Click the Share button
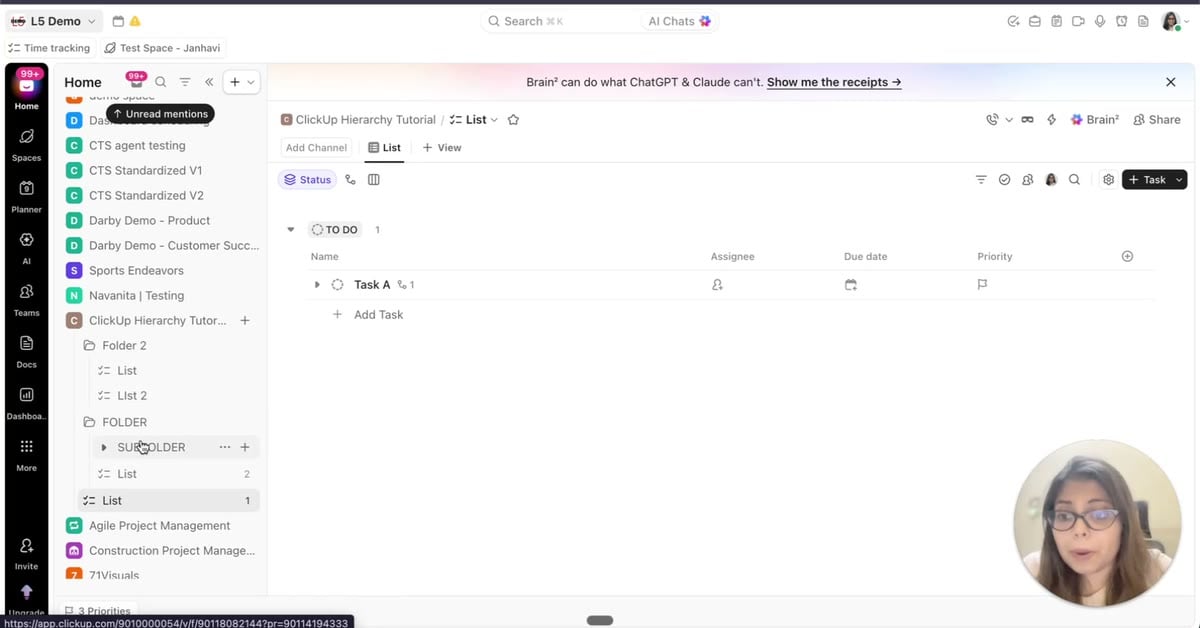Image resolution: width=1200 pixels, height=628 pixels. coord(1156,119)
